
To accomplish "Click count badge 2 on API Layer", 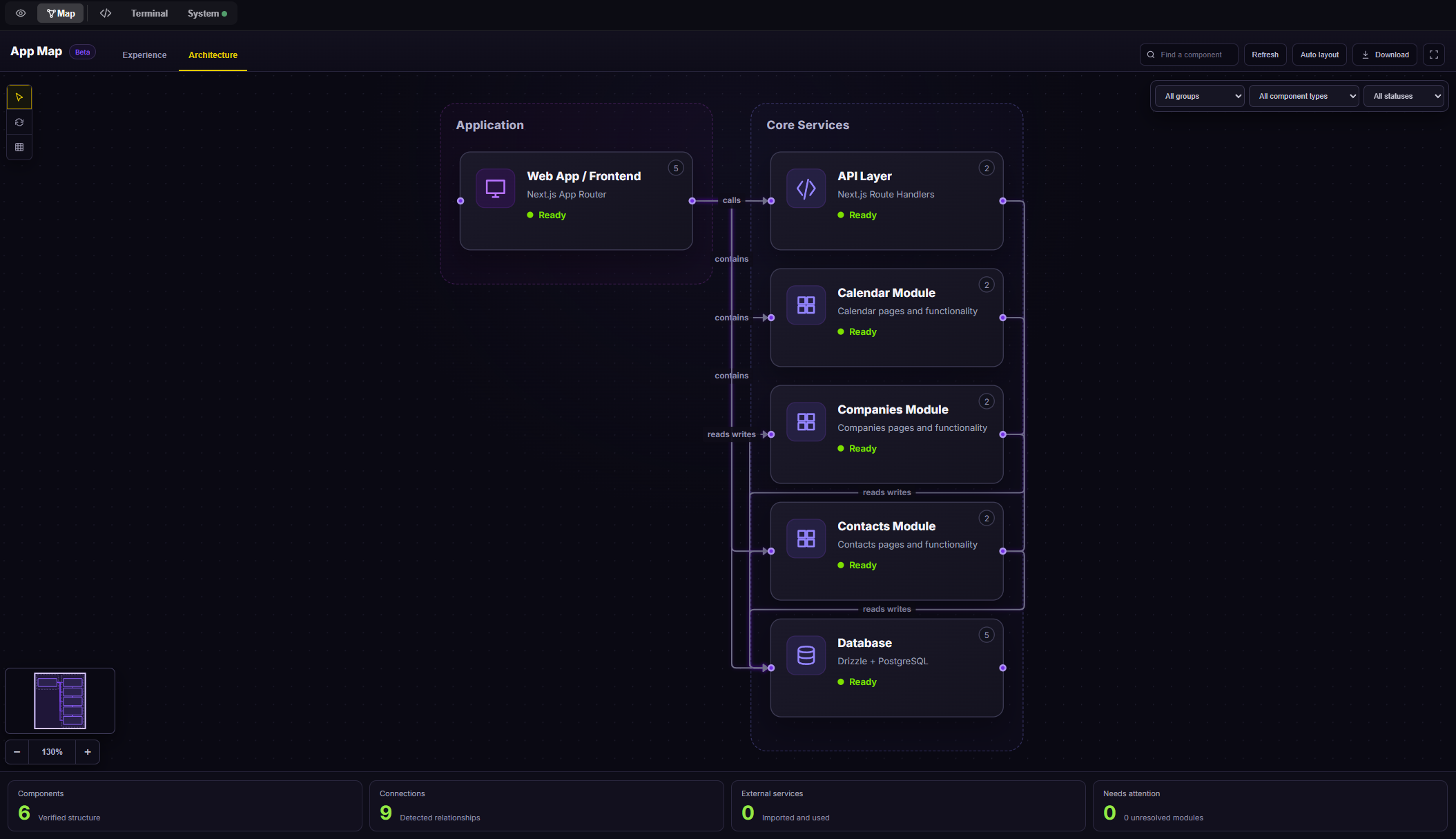I will [987, 168].
